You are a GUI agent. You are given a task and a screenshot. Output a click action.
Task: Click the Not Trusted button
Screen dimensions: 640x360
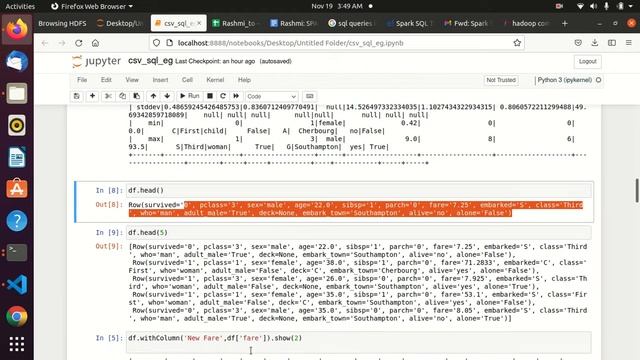pos(501,80)
